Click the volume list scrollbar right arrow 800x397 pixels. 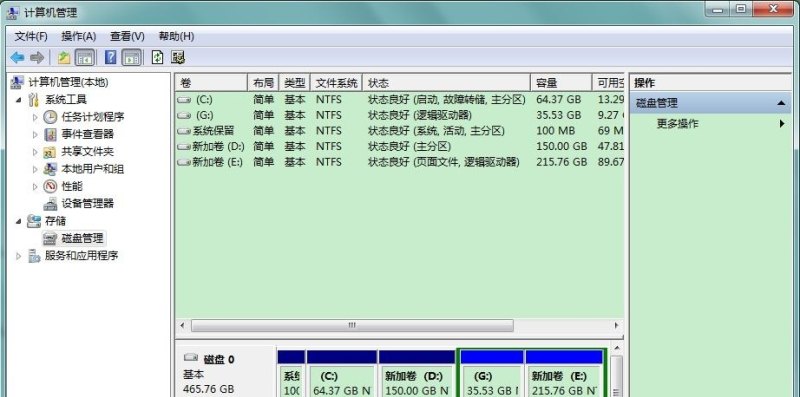[616, 326]
